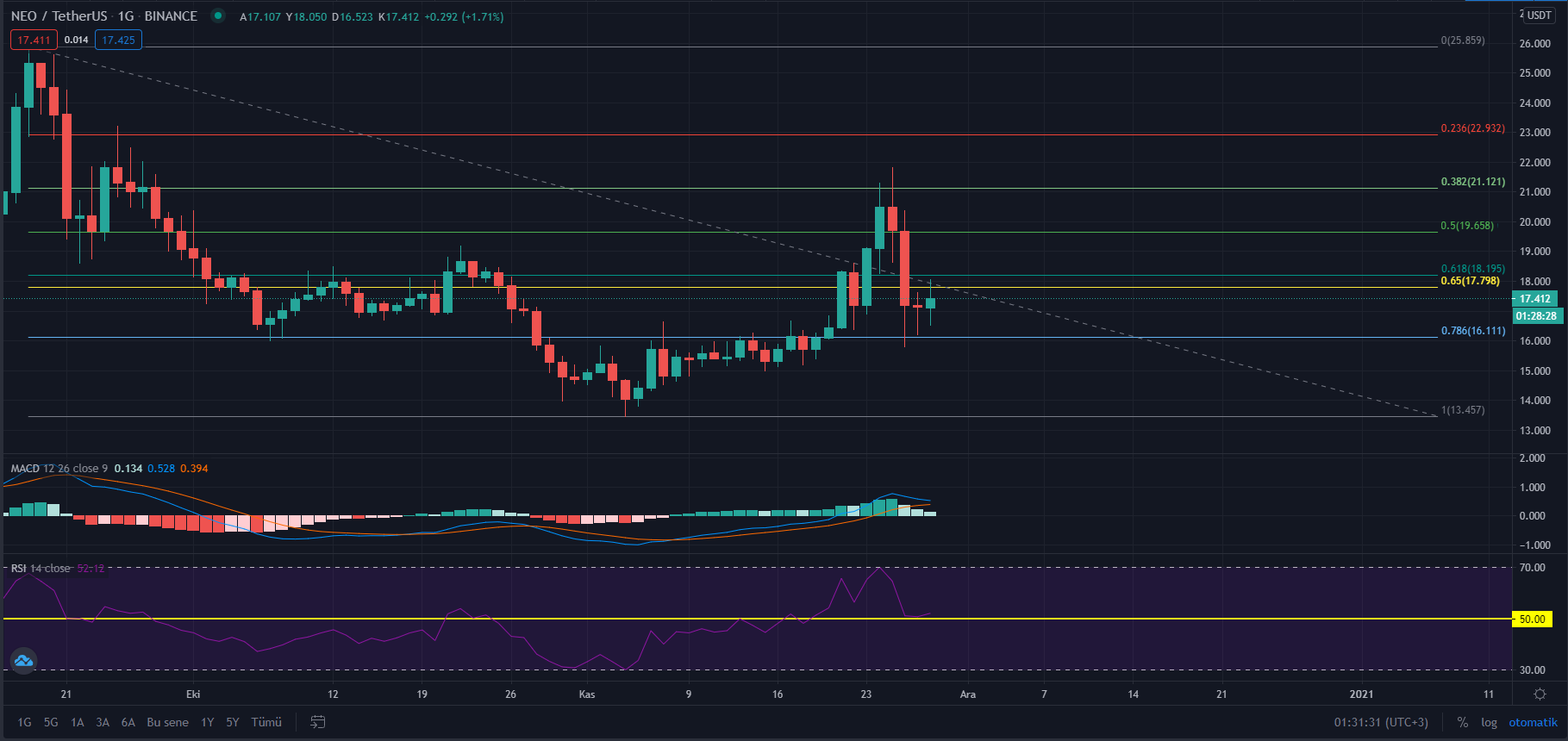Click the current price tag 17.412

1535,299
